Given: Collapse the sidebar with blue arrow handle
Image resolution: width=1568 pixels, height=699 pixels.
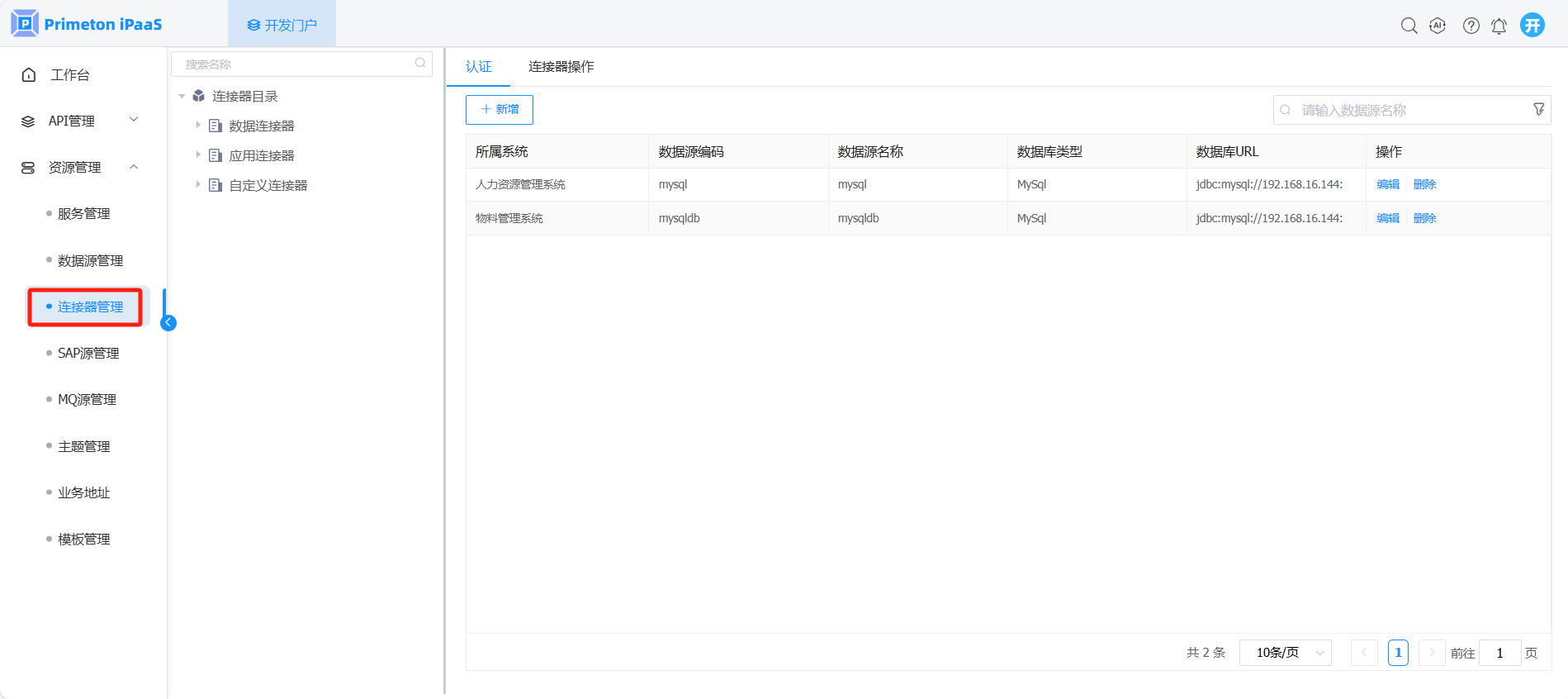Looking at the screenshot, I should coord(168,323).
